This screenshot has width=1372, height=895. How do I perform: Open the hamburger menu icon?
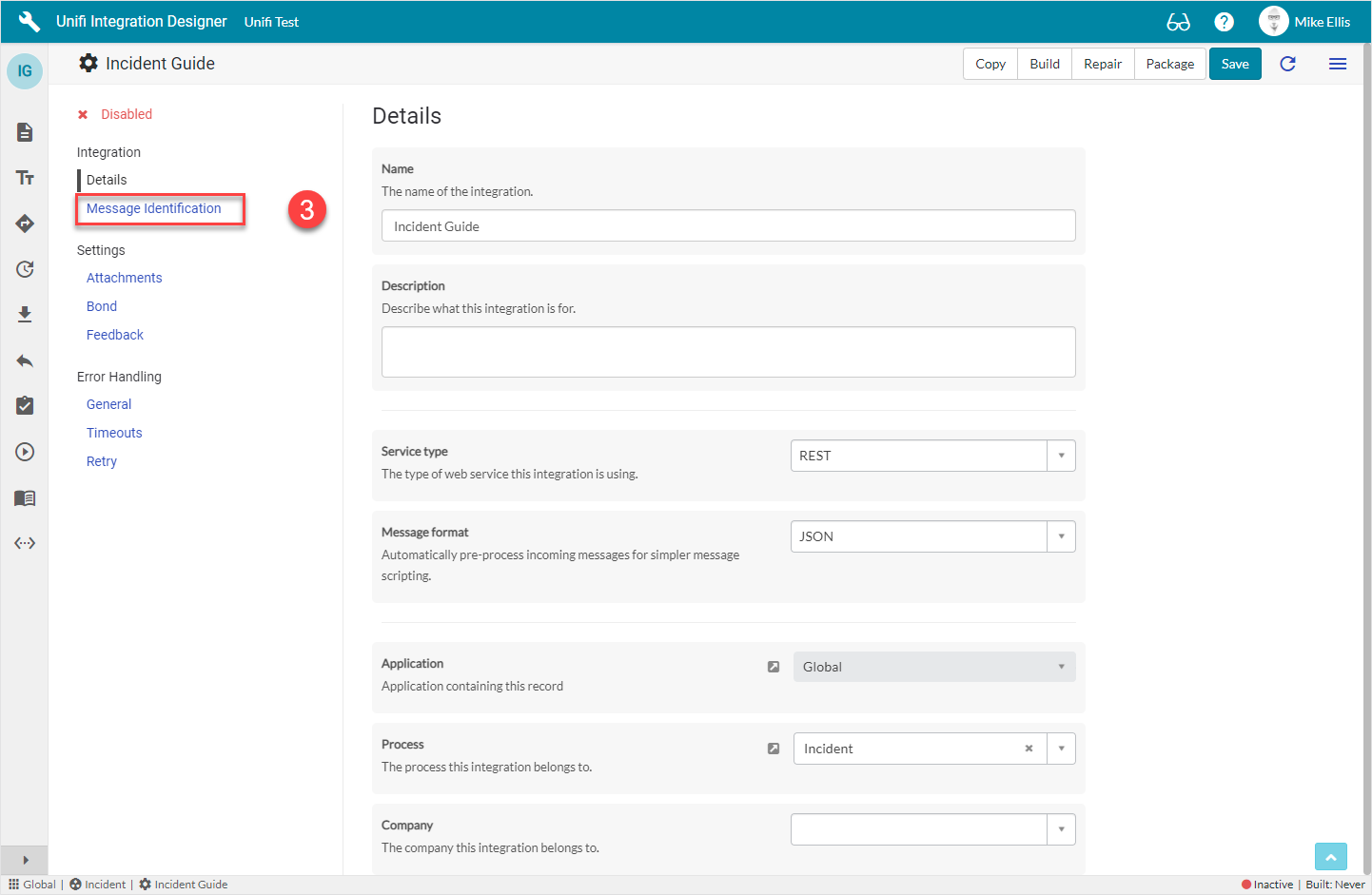click(1337, 64)
